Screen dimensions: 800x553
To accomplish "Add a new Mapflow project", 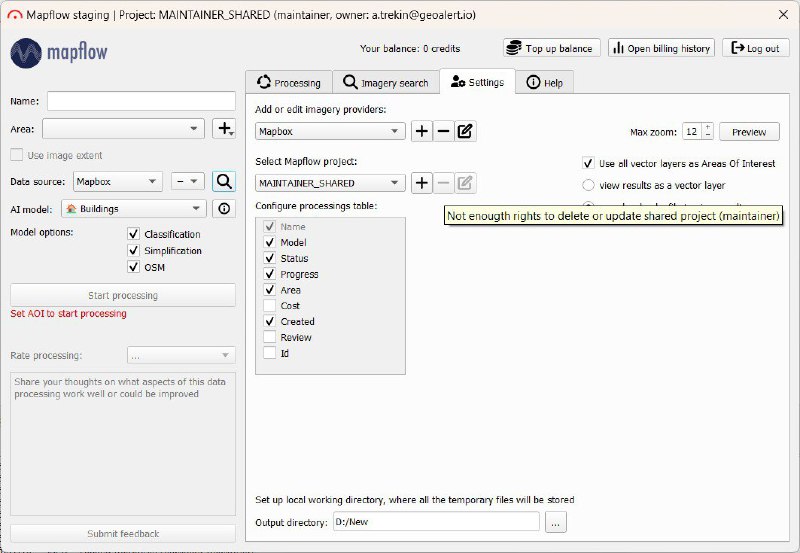I will tap(422, 183).
